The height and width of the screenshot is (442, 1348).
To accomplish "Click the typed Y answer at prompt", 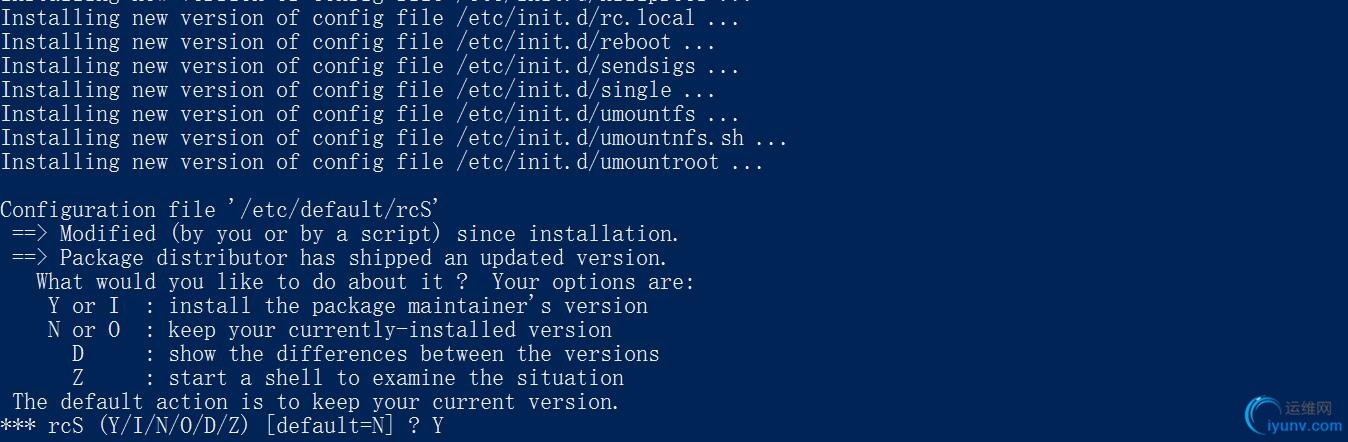I will click(437, 426).
